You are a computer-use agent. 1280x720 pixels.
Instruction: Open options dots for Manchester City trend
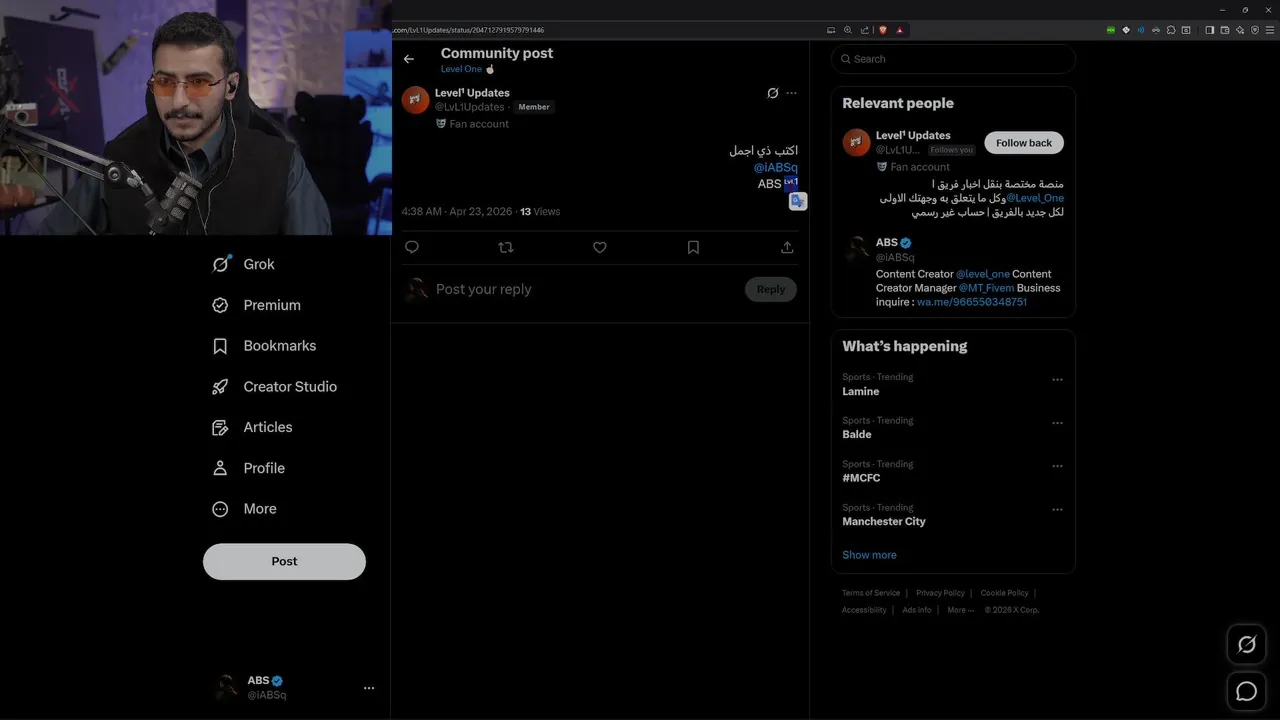(x=1057, y=510)
